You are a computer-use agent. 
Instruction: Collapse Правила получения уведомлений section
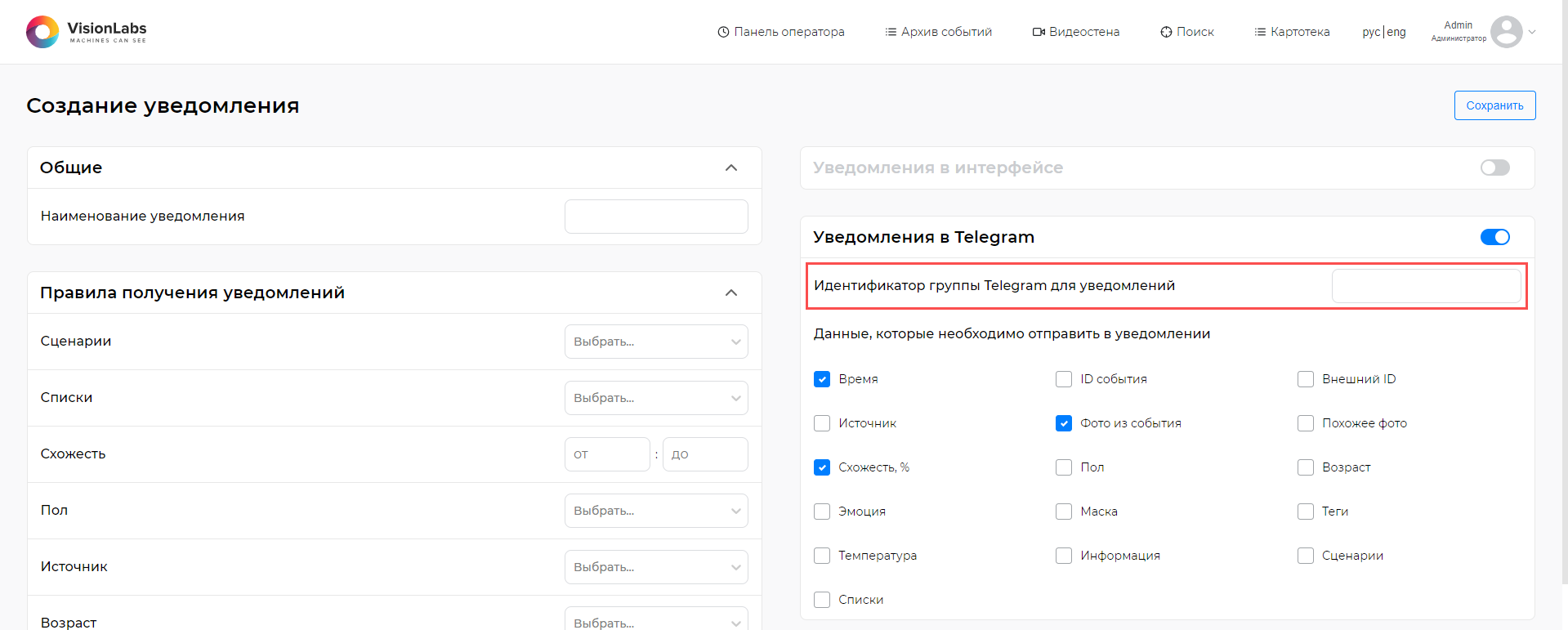tap(731, 293)
